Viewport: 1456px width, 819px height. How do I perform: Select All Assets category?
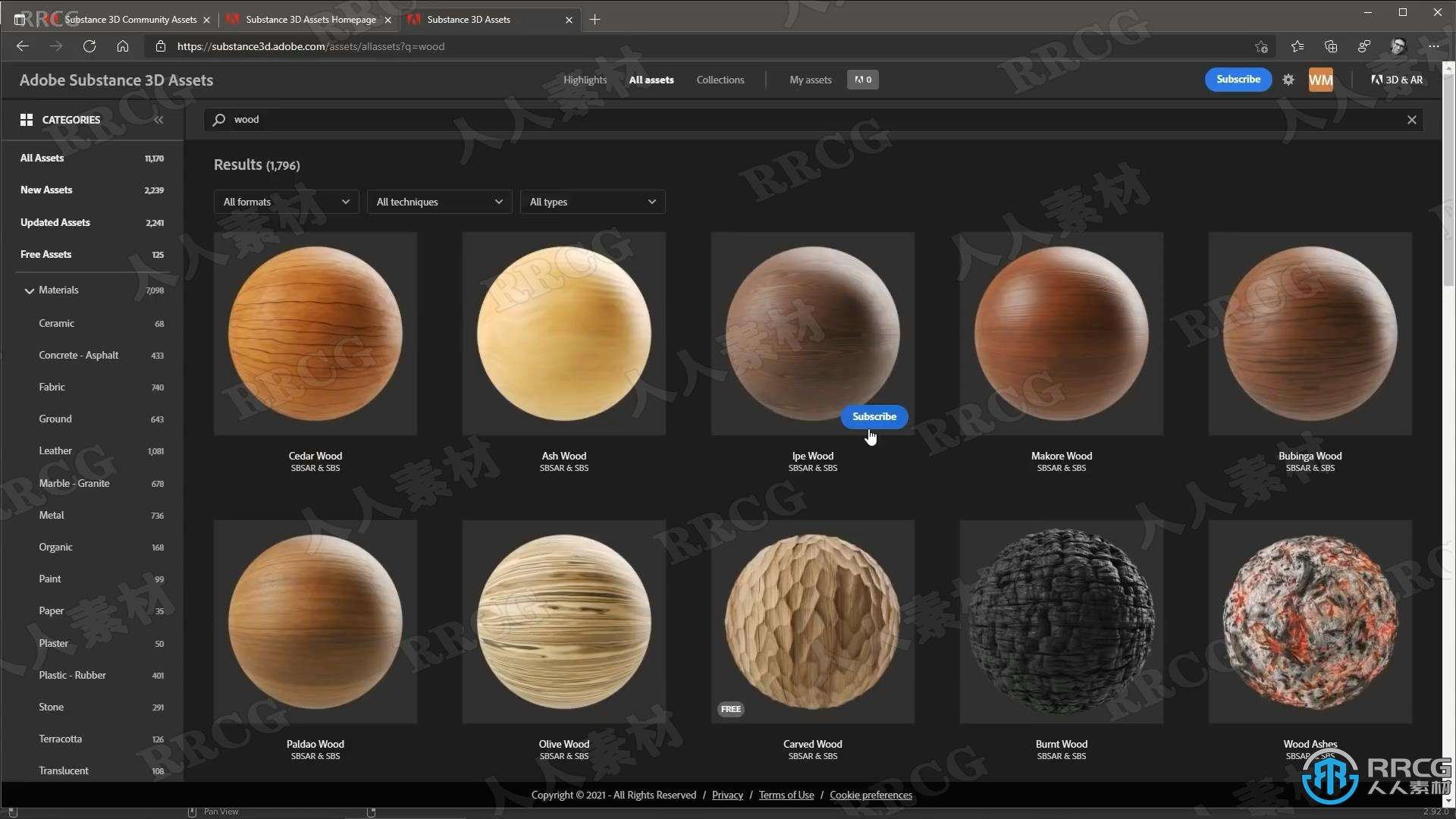92,158
